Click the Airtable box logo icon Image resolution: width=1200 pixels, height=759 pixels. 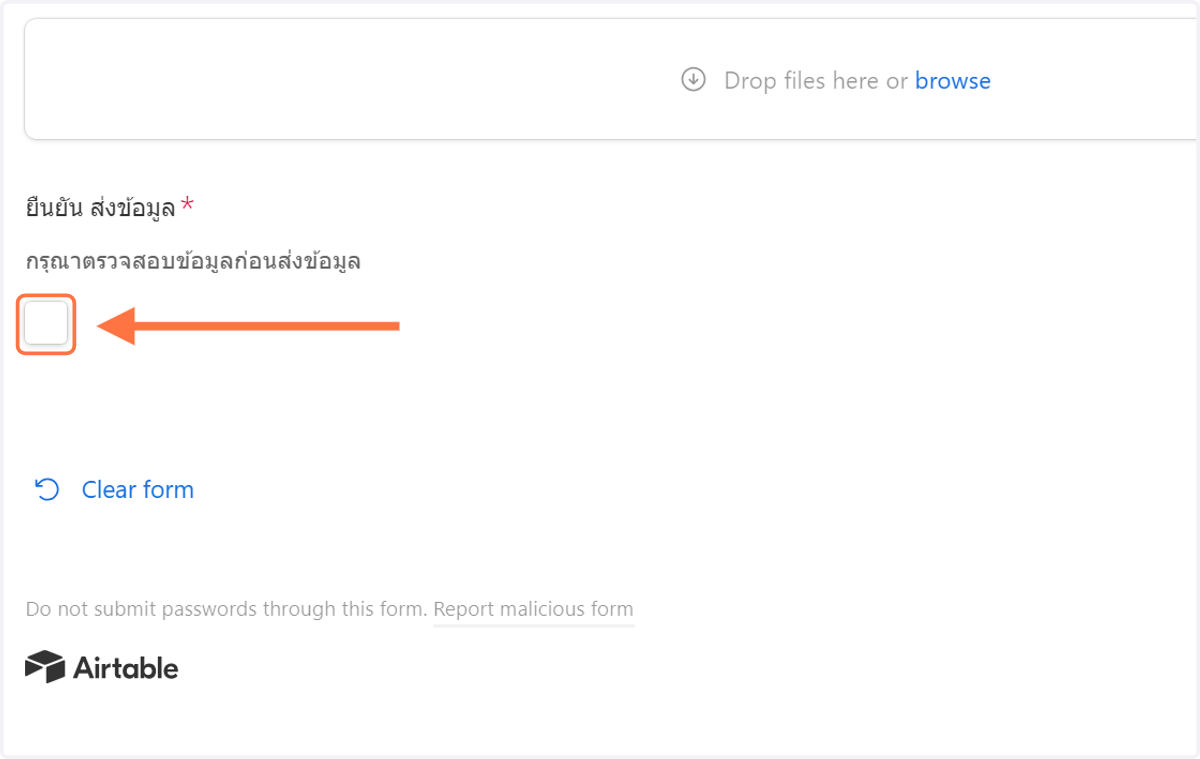[x=45, y=667]
